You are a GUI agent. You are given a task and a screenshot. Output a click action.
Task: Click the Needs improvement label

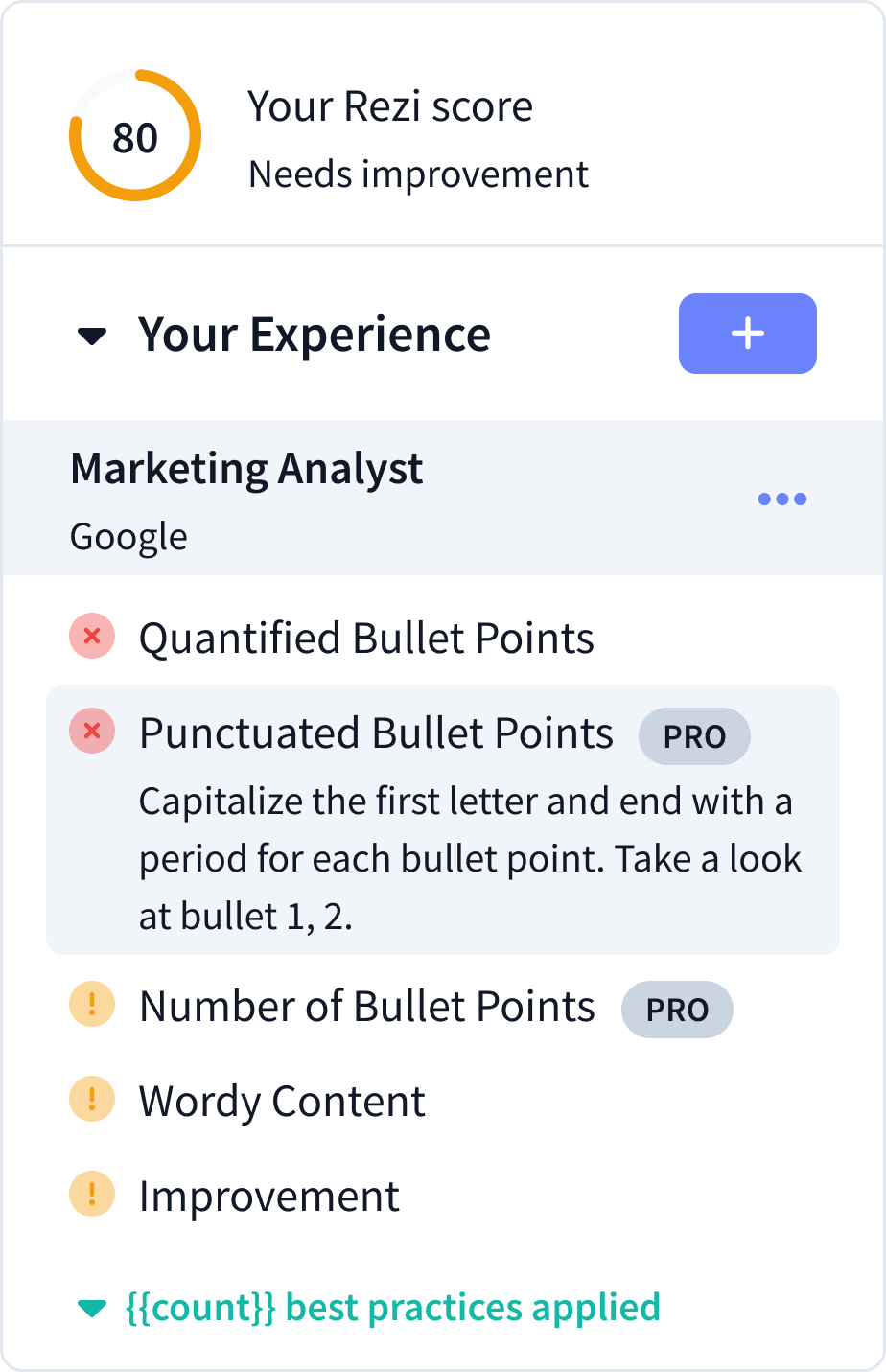click(418, 174)
